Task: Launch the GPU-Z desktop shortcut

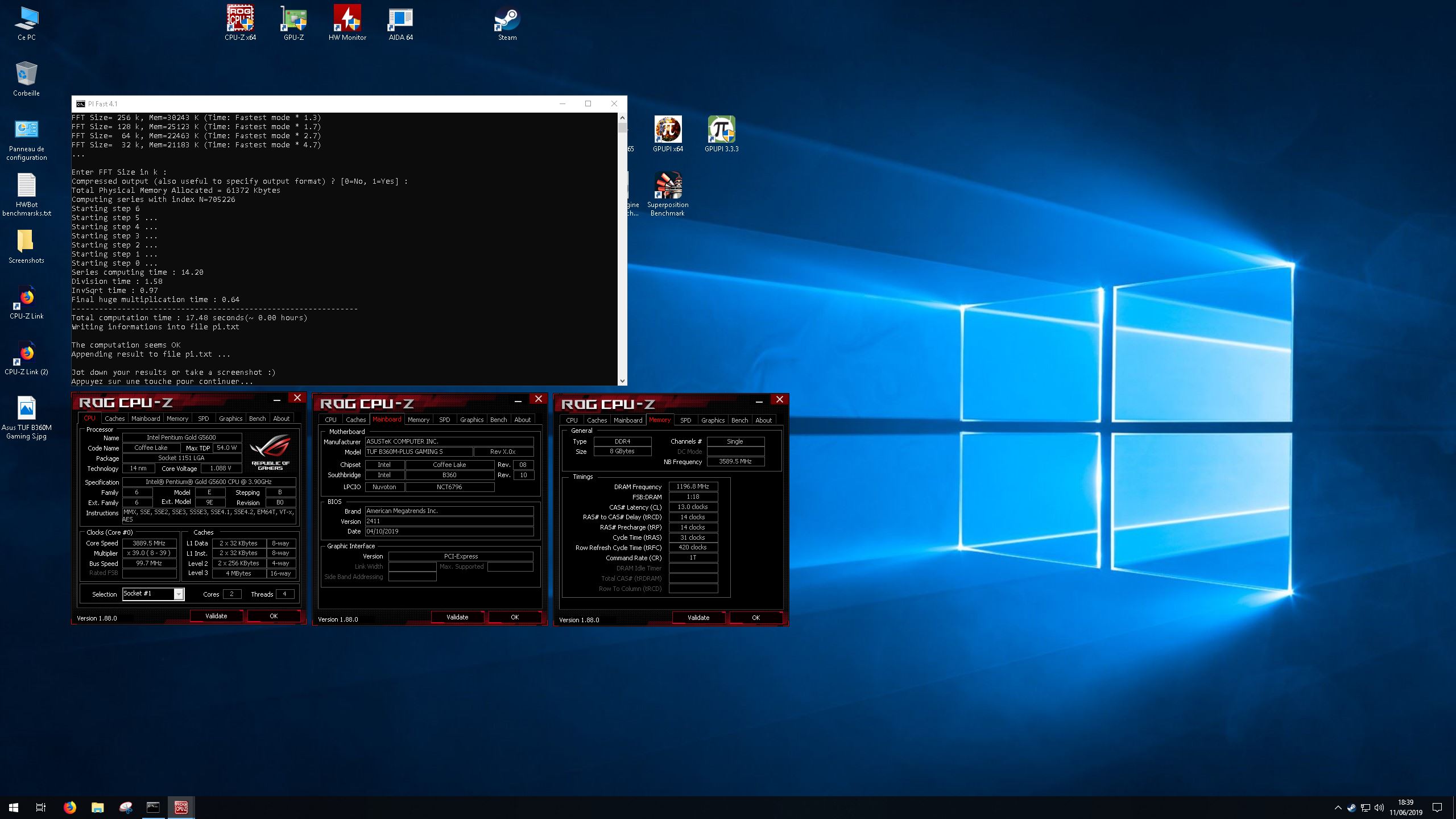Action: coord(293,23)
